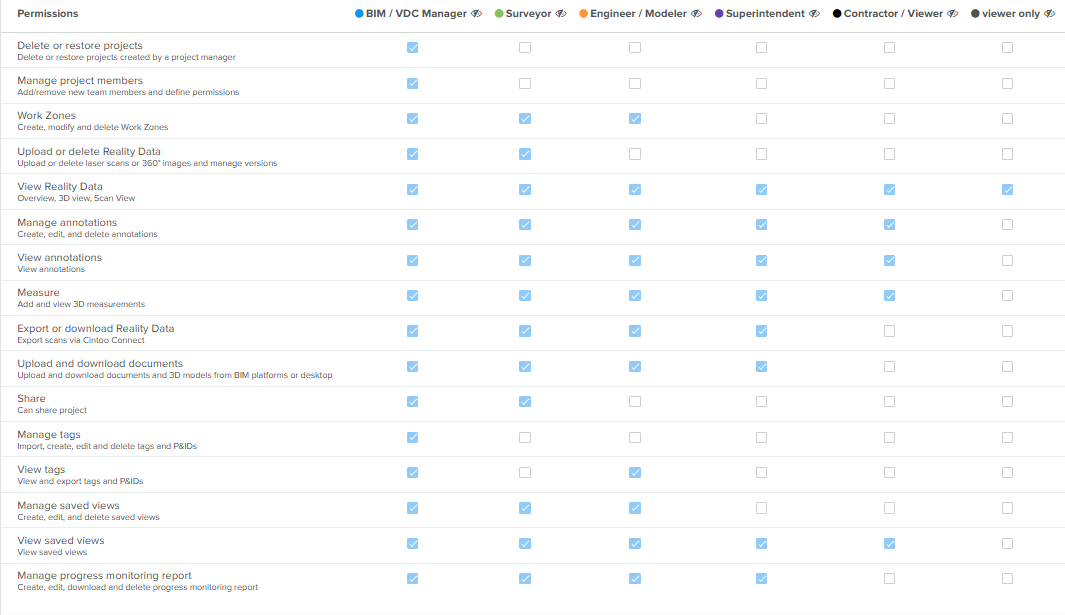This screenshot has width=1065, height=615.
Task: Click the blue color dot of BIM / VDC Manager
Action: click(359, 14)
